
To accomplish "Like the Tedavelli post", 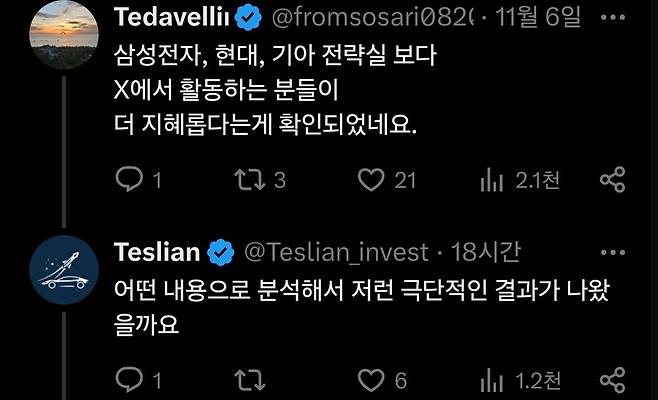I will (372, 180).
